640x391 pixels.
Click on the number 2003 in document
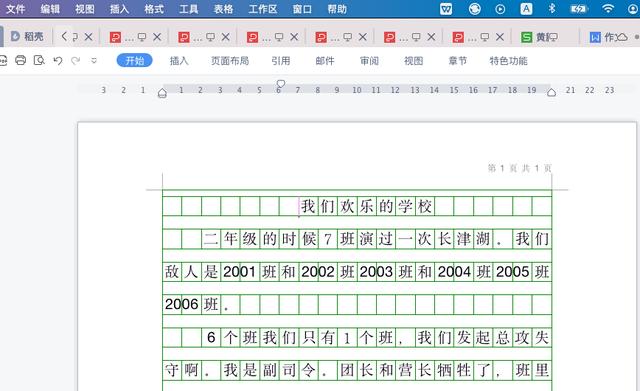pyautogui.click(x=376, y=272)
